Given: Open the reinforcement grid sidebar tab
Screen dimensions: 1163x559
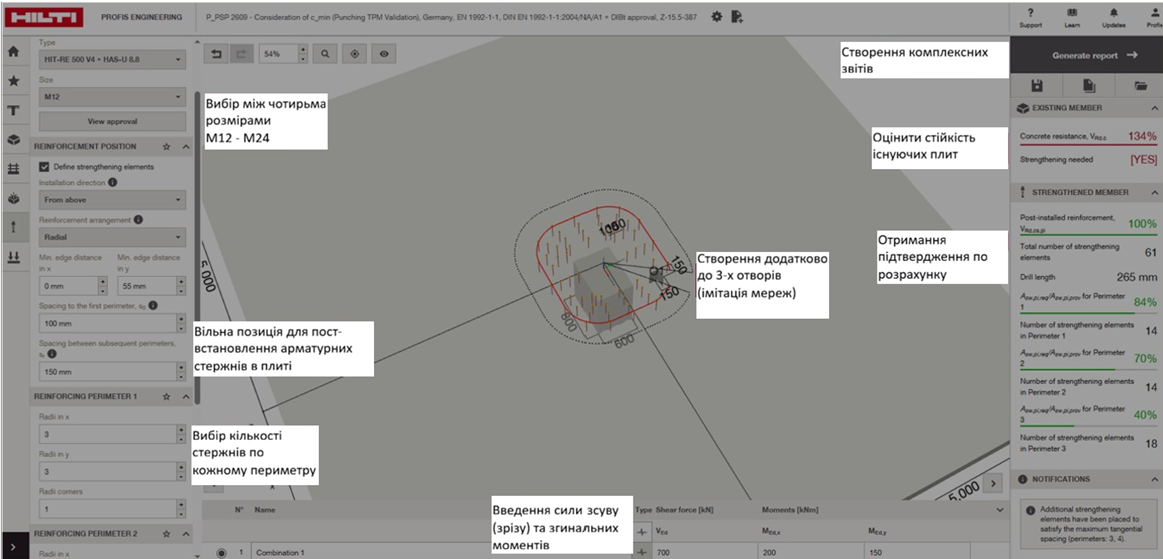Looking at the screenshot, I should point(13,169).
